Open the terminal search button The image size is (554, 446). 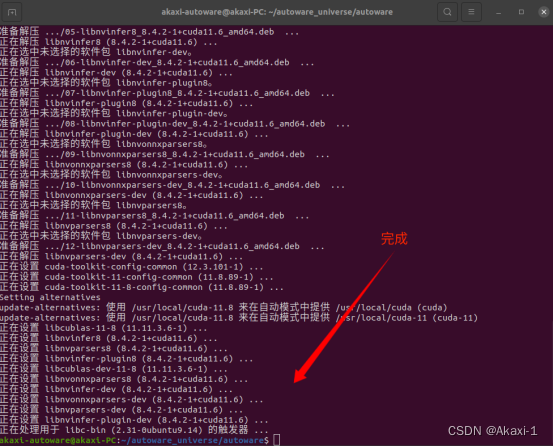tap(447, 12)
